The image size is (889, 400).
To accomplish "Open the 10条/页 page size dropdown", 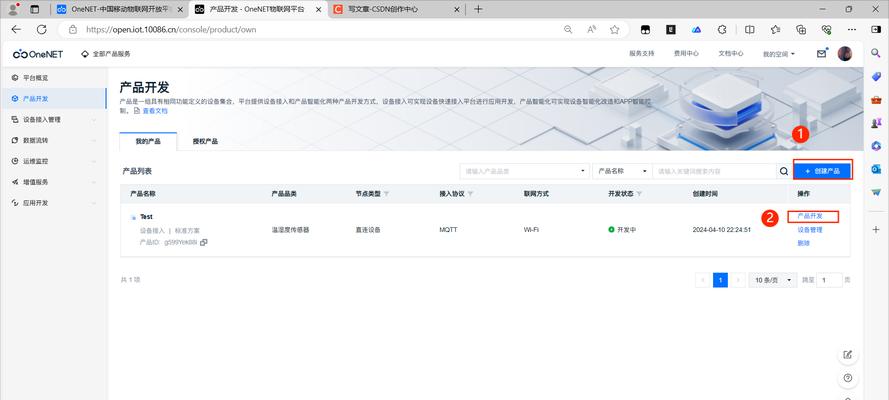I will pos(771,280).
